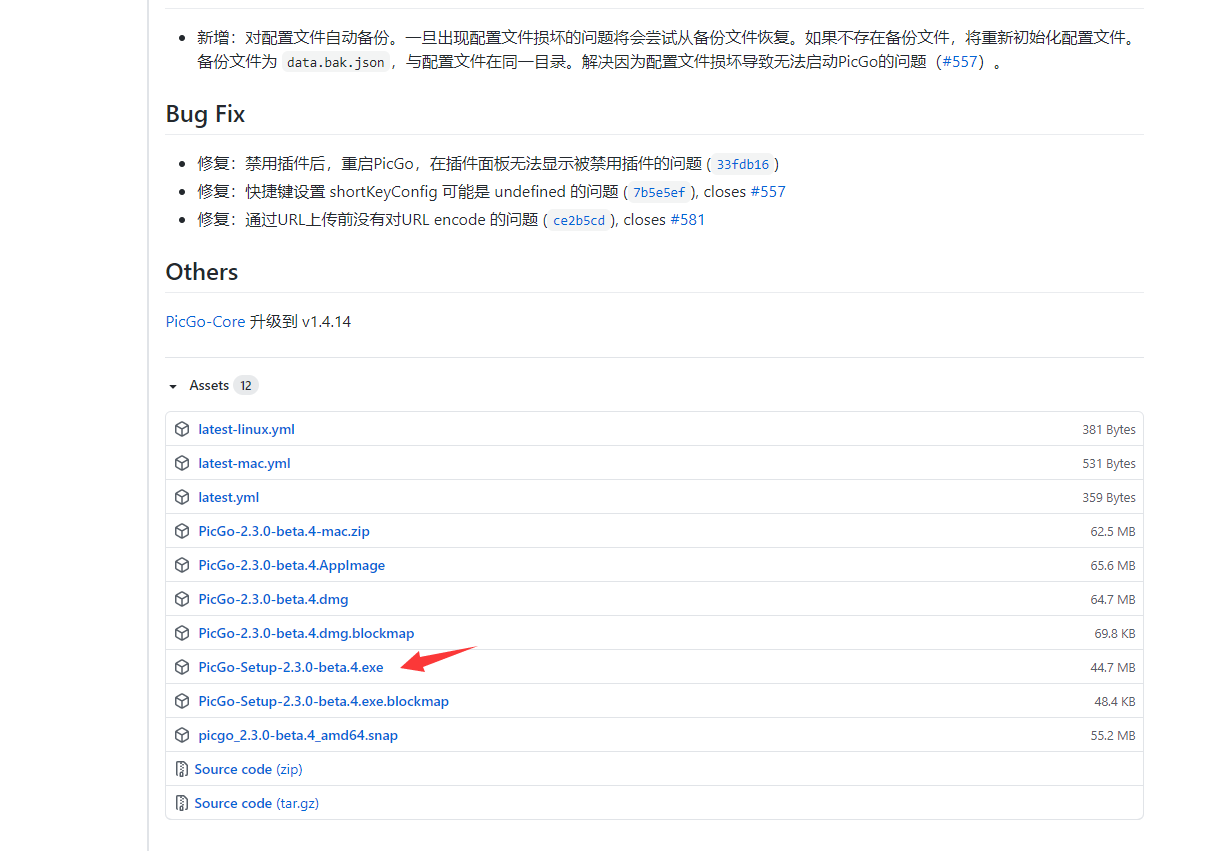Click the 64.7 MB size value
The width and height of the screenshot is (1222, 851).
coord(1113,599)
